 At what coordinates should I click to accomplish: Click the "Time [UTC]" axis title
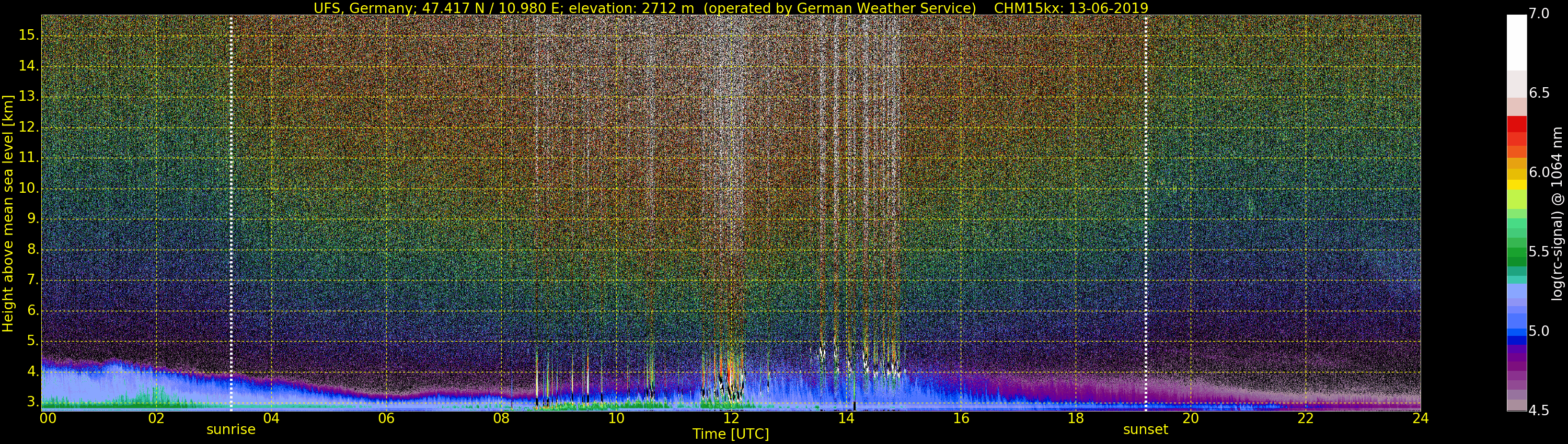(731, 434)
